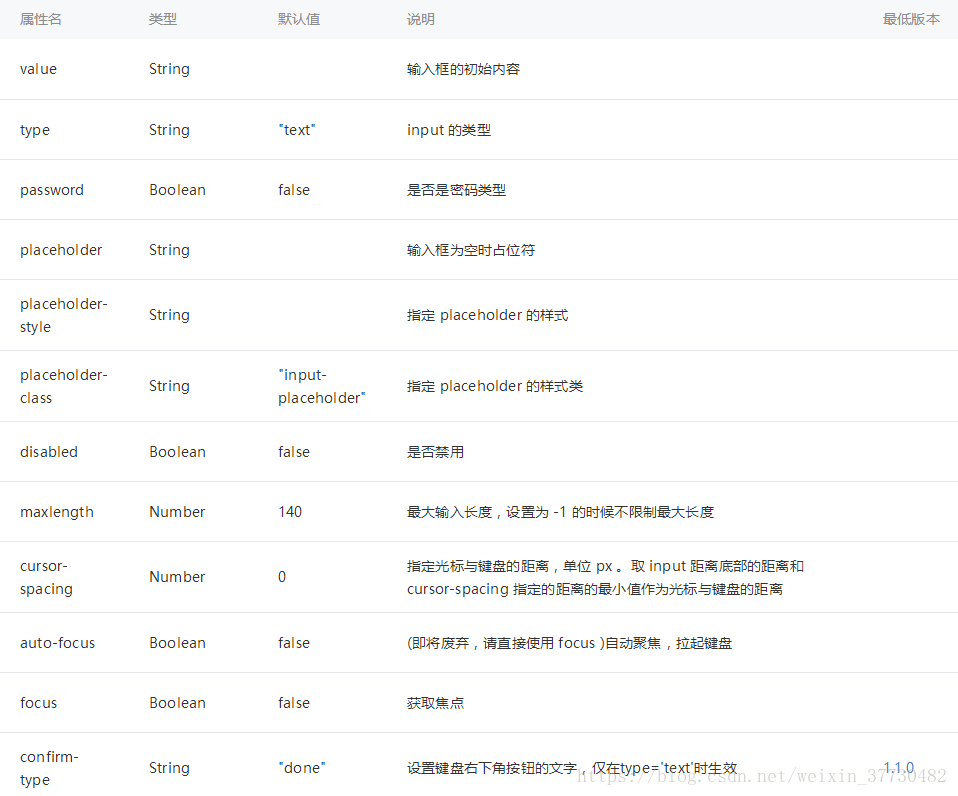958x796 pixels.
Task: Select the 'placeholder' attribute name cell
Action: click(61, 250)
